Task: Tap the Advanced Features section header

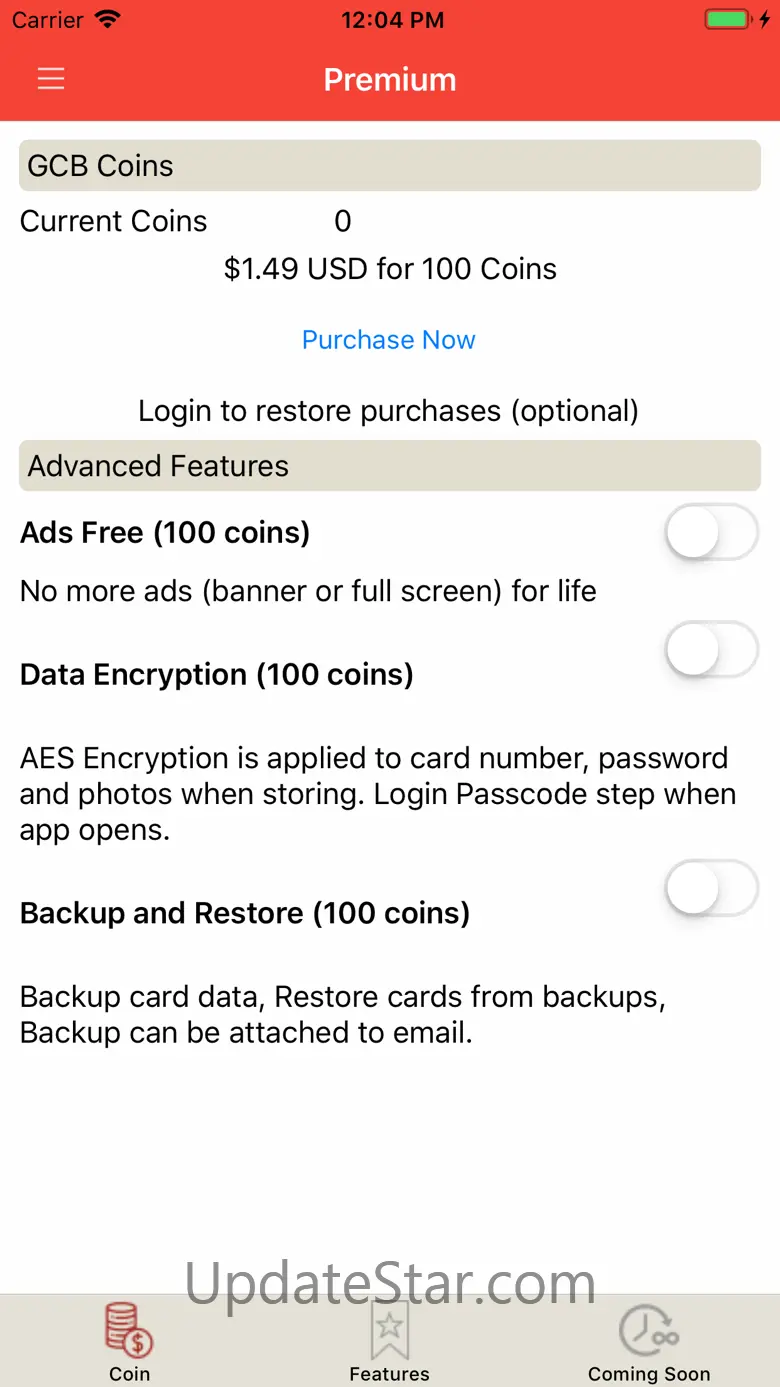Action: tap(389, 466)
